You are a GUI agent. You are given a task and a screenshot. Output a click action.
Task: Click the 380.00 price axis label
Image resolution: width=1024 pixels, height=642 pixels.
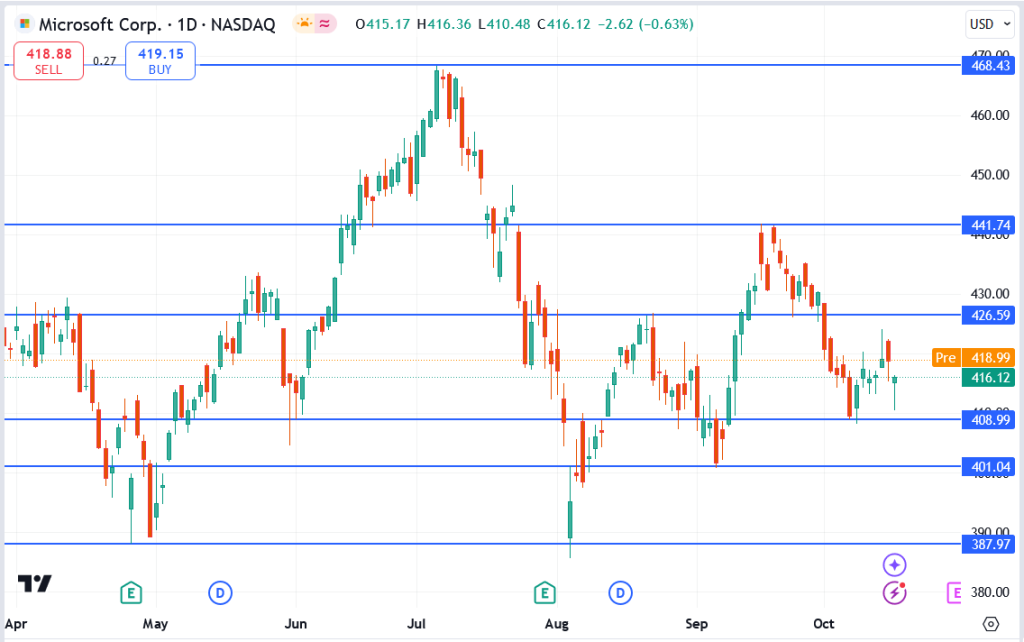click(990, 592)
